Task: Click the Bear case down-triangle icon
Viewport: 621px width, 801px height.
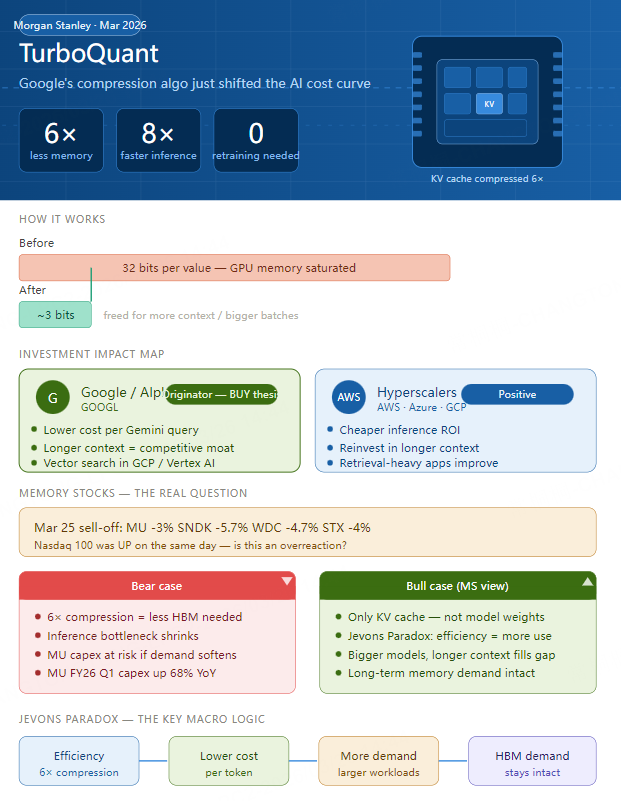Action: point(287,581)
